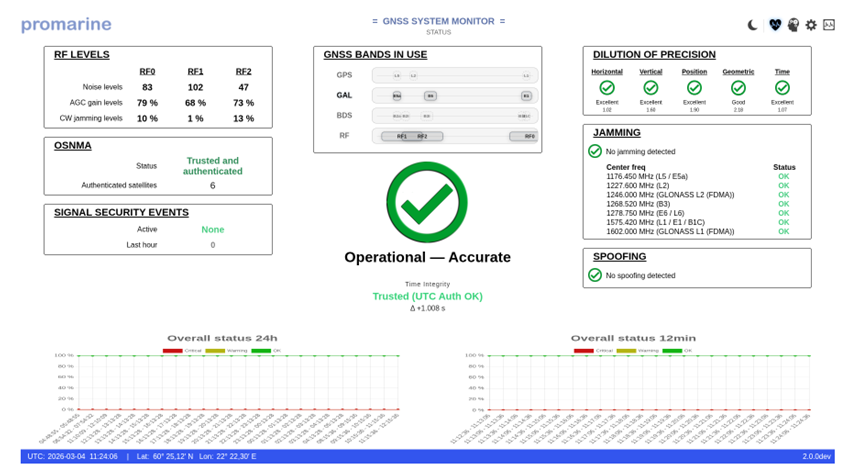Viewport: 846px width, 470px height.
Task: Click the RF2 column header
Action: (x=243, y=71)
